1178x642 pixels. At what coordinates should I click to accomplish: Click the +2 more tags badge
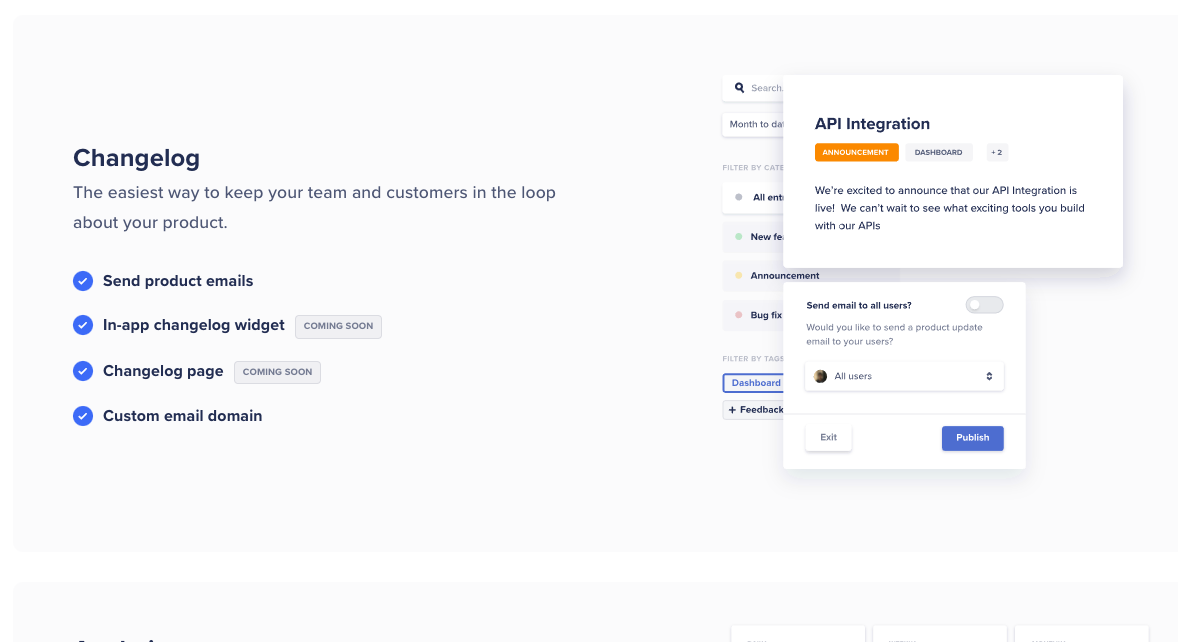point(996,152)
